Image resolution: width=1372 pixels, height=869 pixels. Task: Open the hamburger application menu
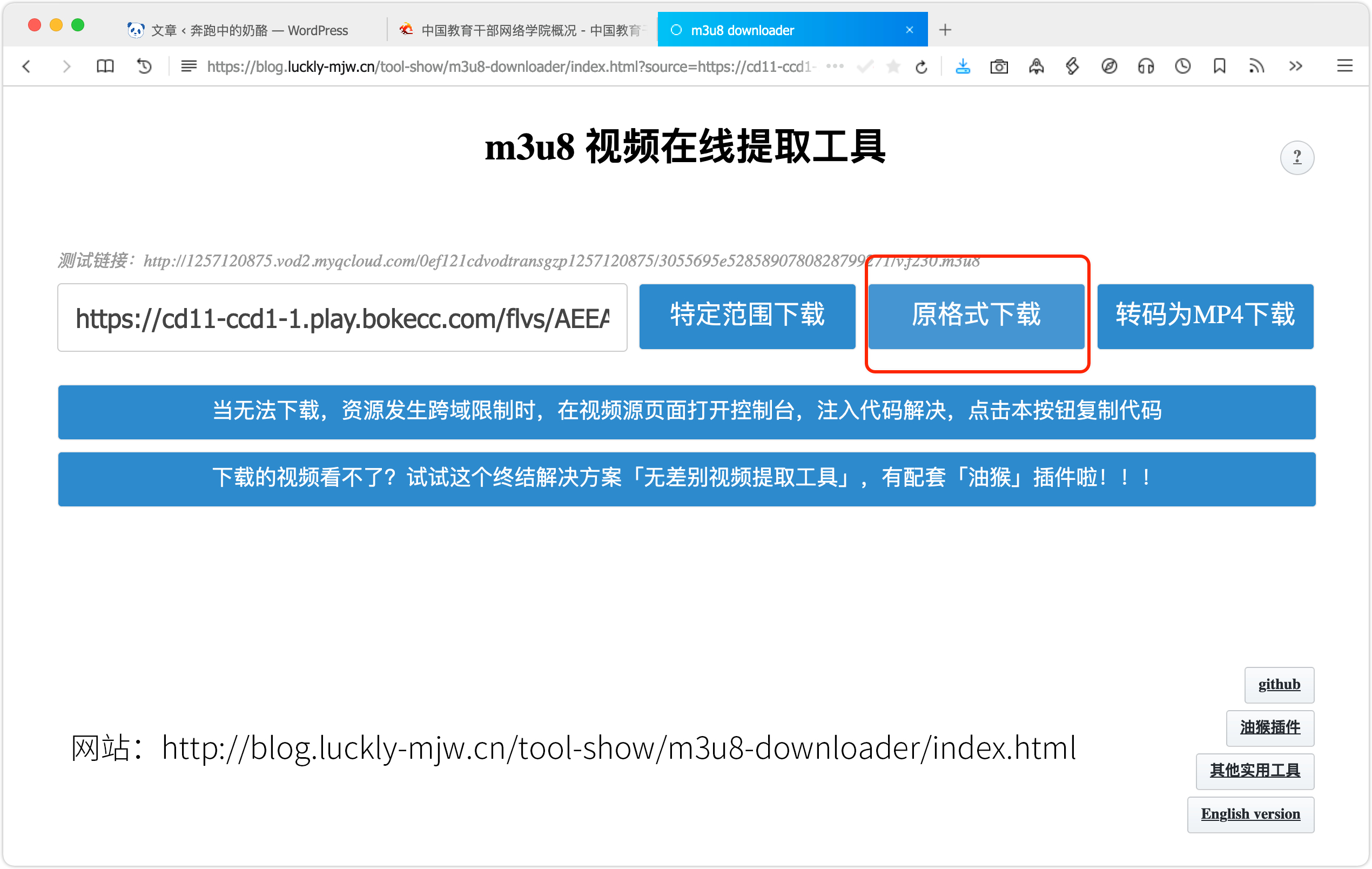tap(1344, 66)
